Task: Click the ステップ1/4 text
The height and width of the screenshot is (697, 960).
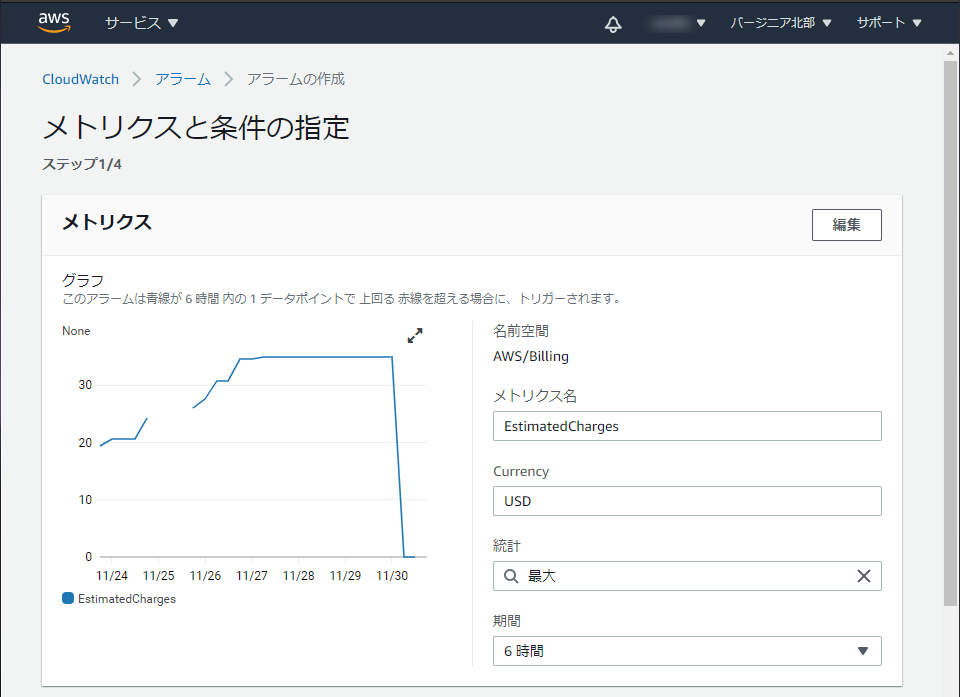Action: click(81, 164)
